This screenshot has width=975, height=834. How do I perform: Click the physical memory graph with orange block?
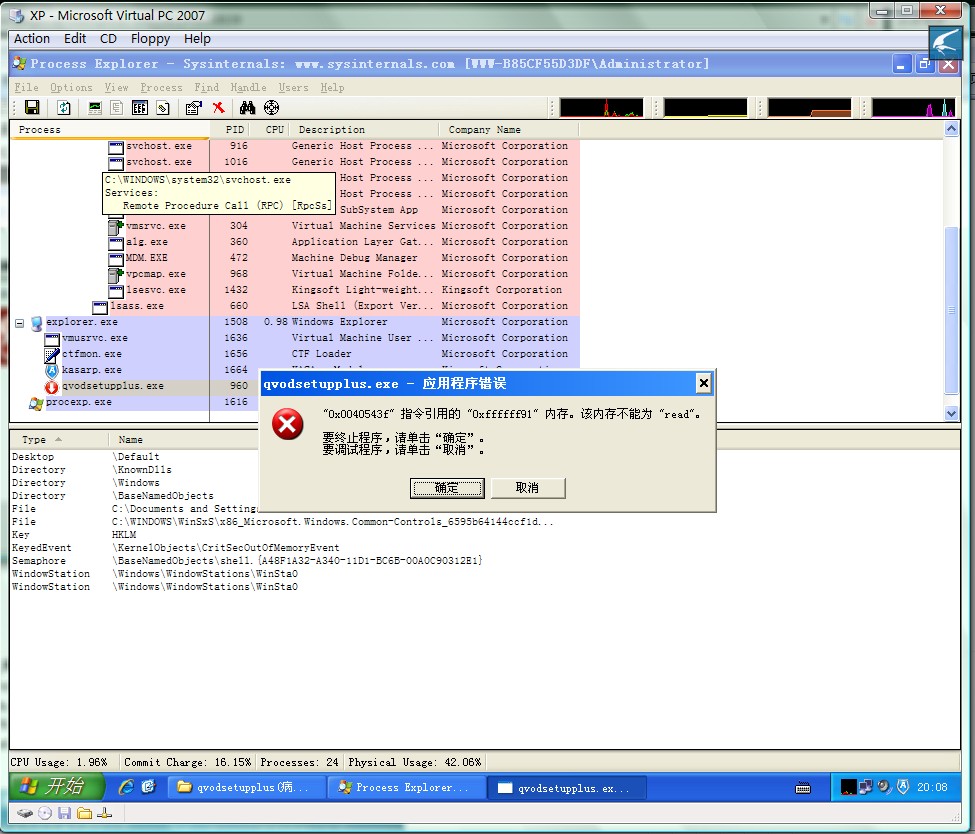809,108
